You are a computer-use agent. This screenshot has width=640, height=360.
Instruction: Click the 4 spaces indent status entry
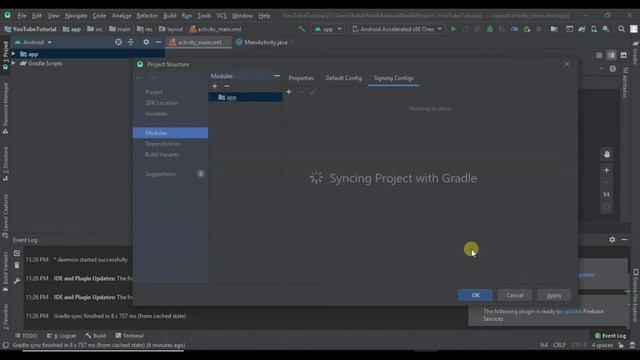click(602, 345)
